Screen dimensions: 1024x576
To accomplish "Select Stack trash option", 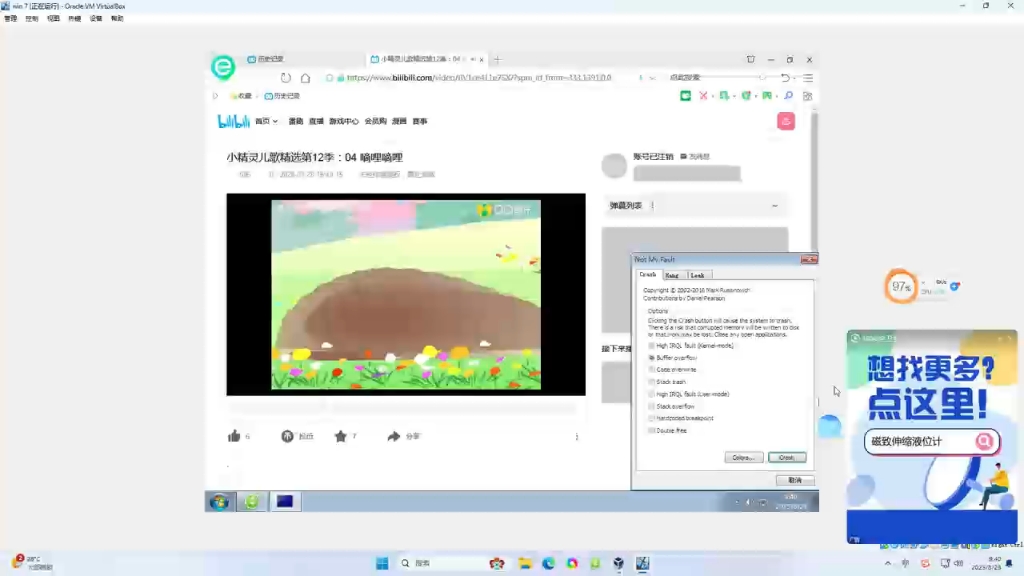I will tap(667, 382).
